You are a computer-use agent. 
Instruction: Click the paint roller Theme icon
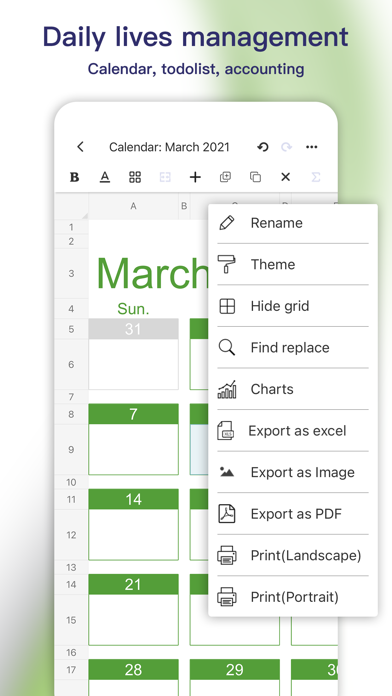click(227, 265)
